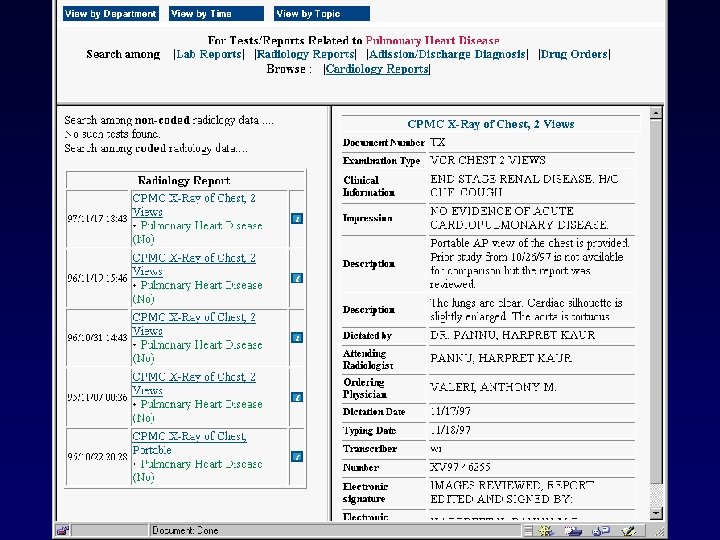Click the View by Time button

(216, 14)
